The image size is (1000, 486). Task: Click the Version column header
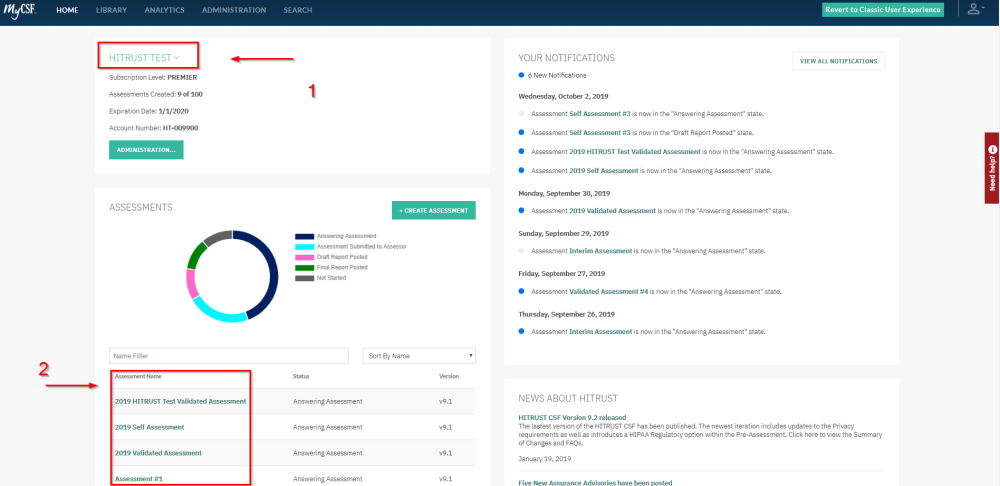(449, 376)
